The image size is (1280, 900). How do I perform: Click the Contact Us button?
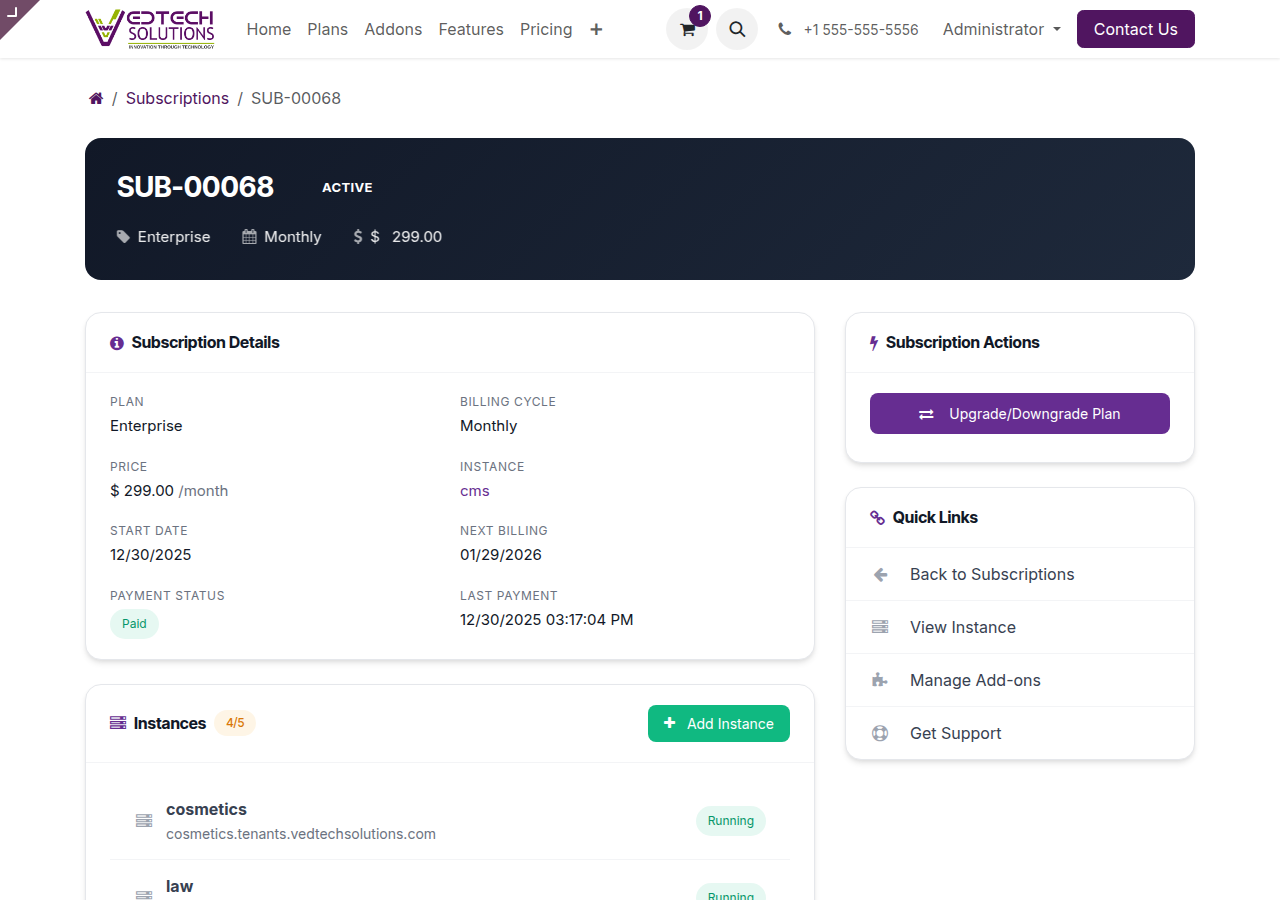[1135, 29]
